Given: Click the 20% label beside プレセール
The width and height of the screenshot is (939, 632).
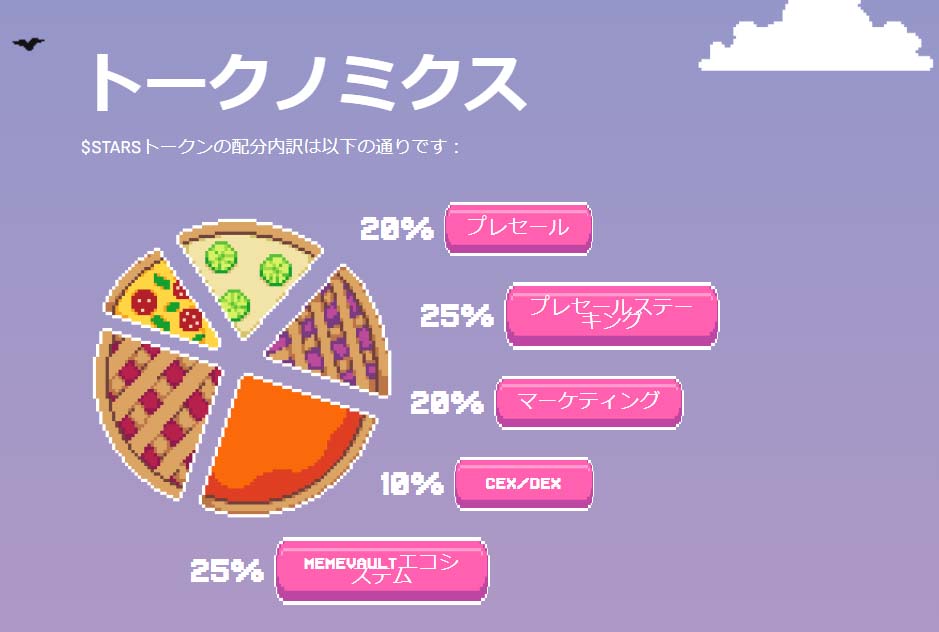Looking at the screenshot, I should (397, 229).
